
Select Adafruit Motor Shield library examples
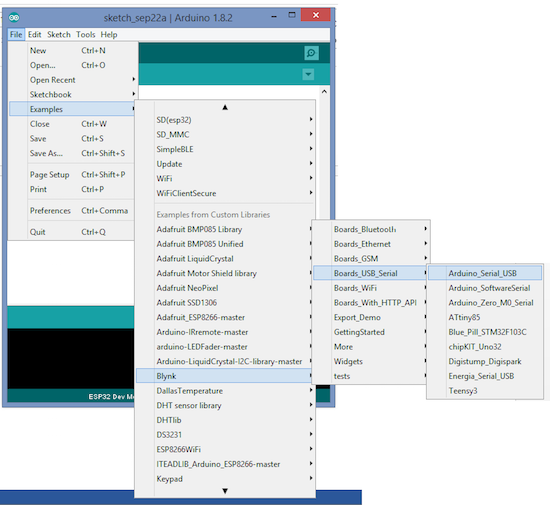click(x=224, y=274)
